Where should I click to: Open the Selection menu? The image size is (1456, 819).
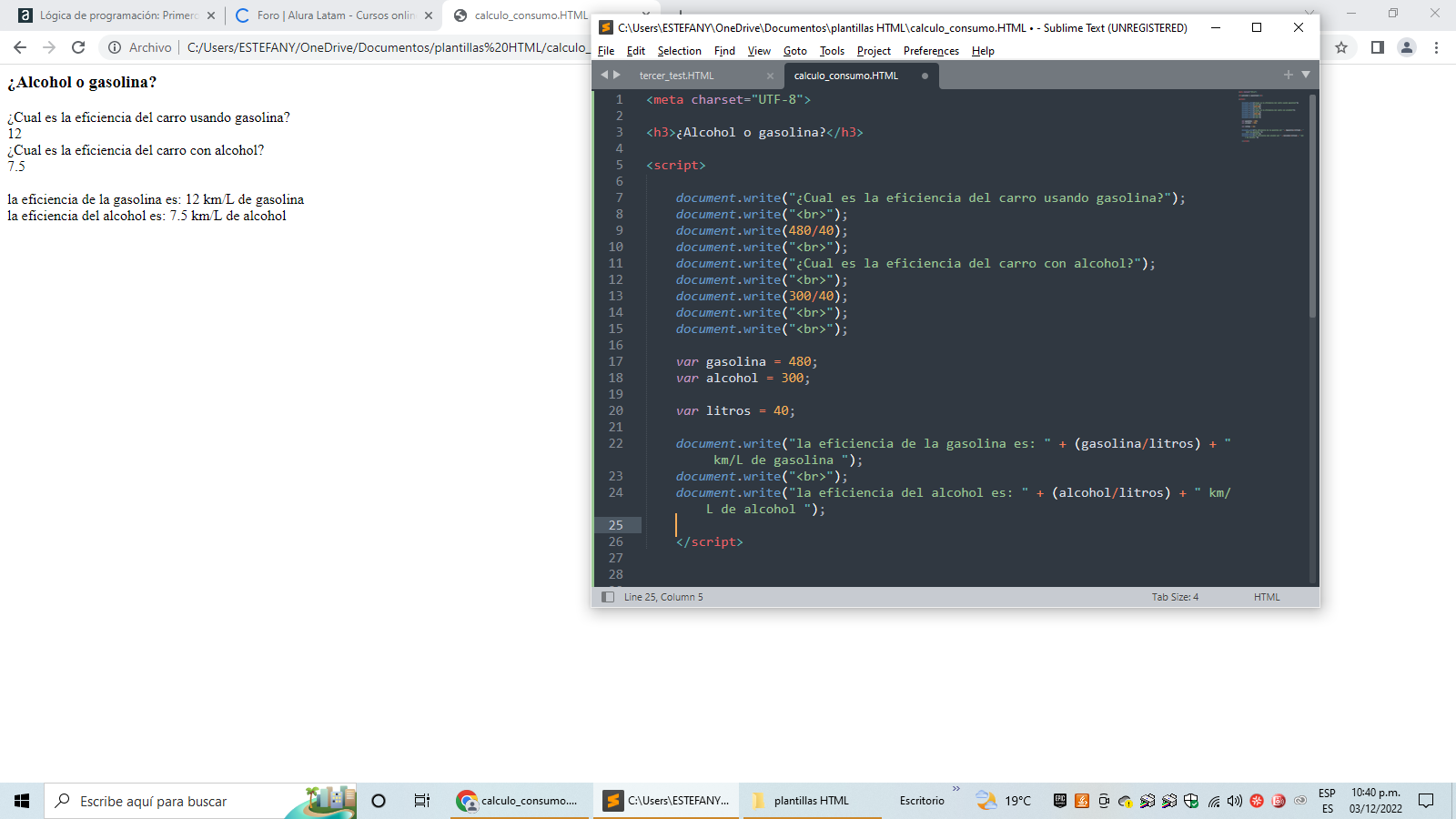pos(680,51)
